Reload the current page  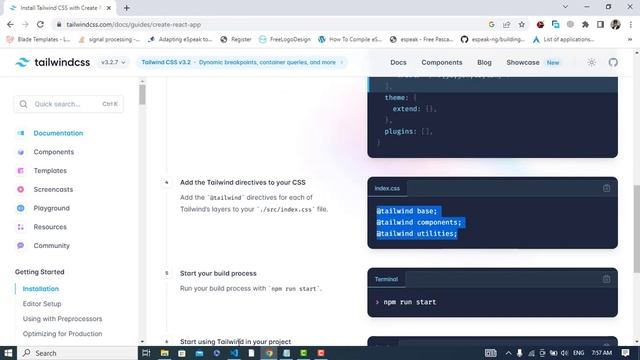click(40, 24)
